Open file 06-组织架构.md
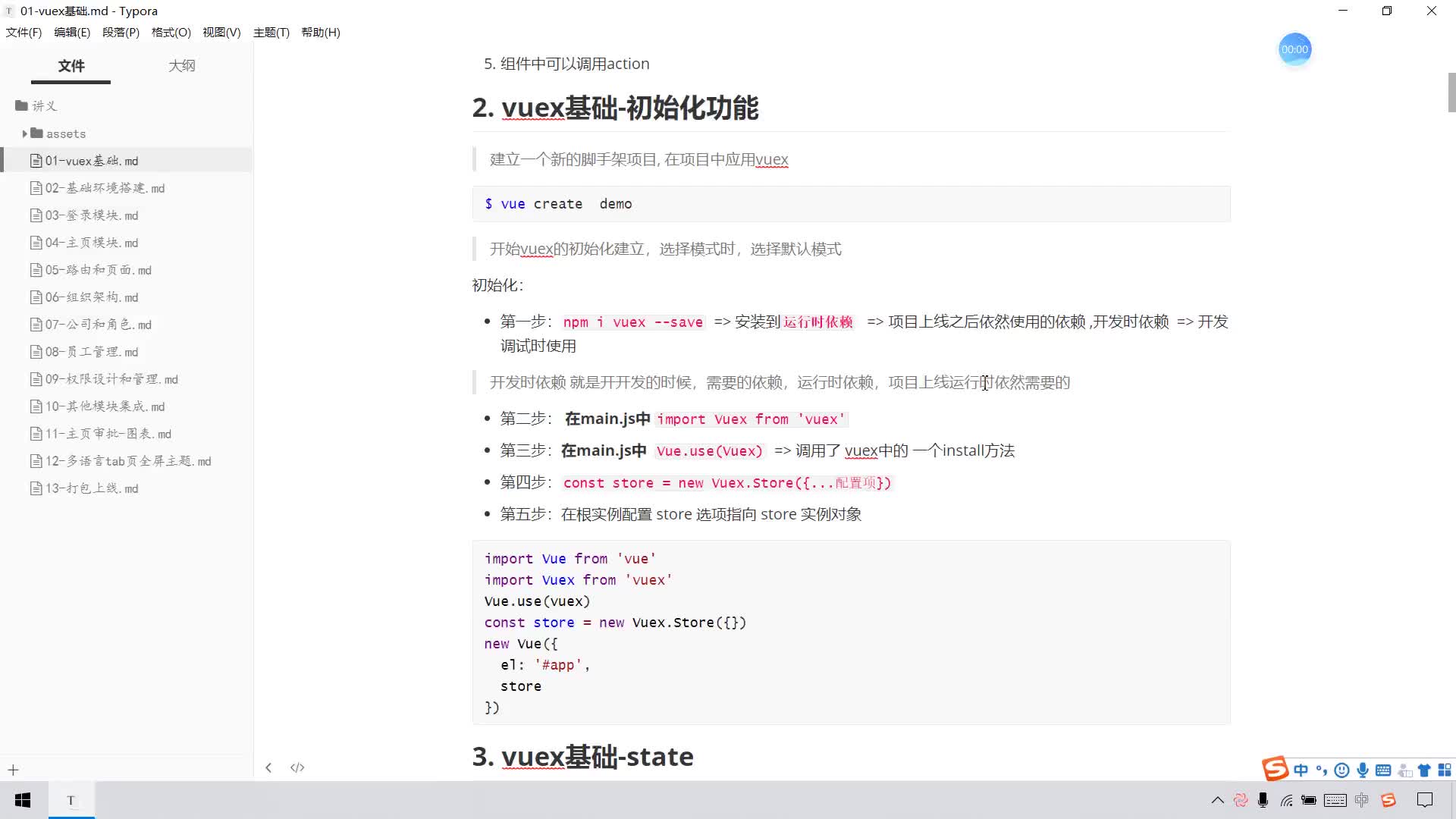1456x819 pixels. (x=127, y=297)
